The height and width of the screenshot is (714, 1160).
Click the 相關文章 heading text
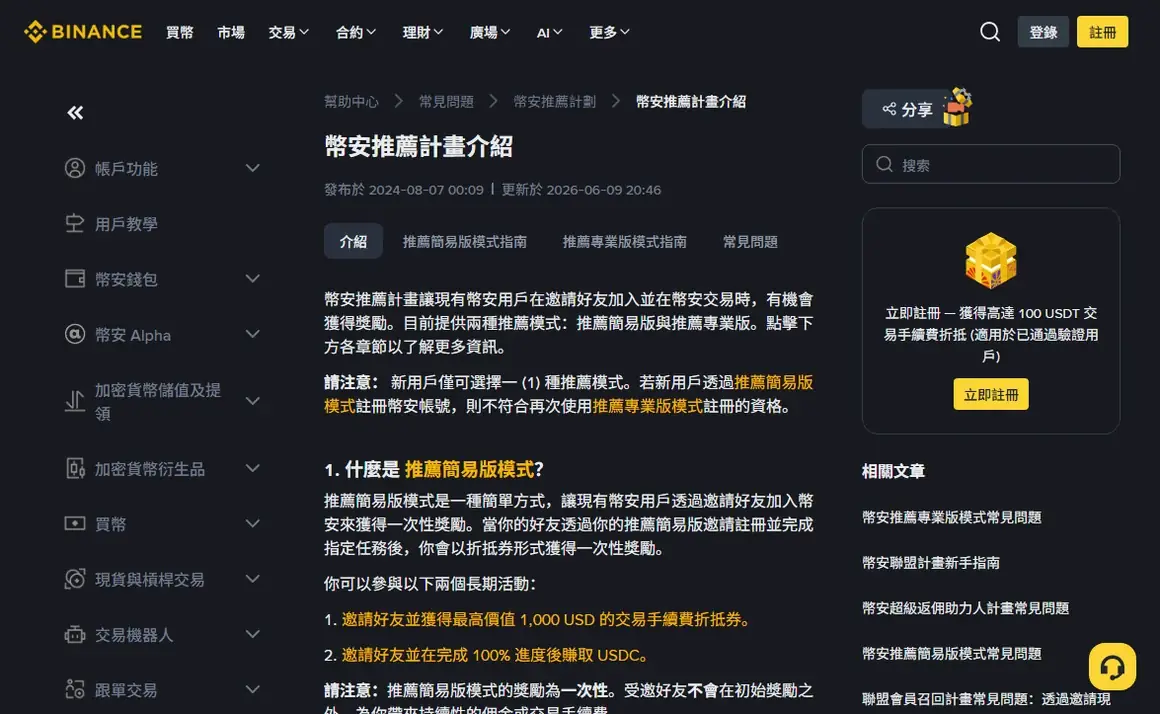pos(893,471)
